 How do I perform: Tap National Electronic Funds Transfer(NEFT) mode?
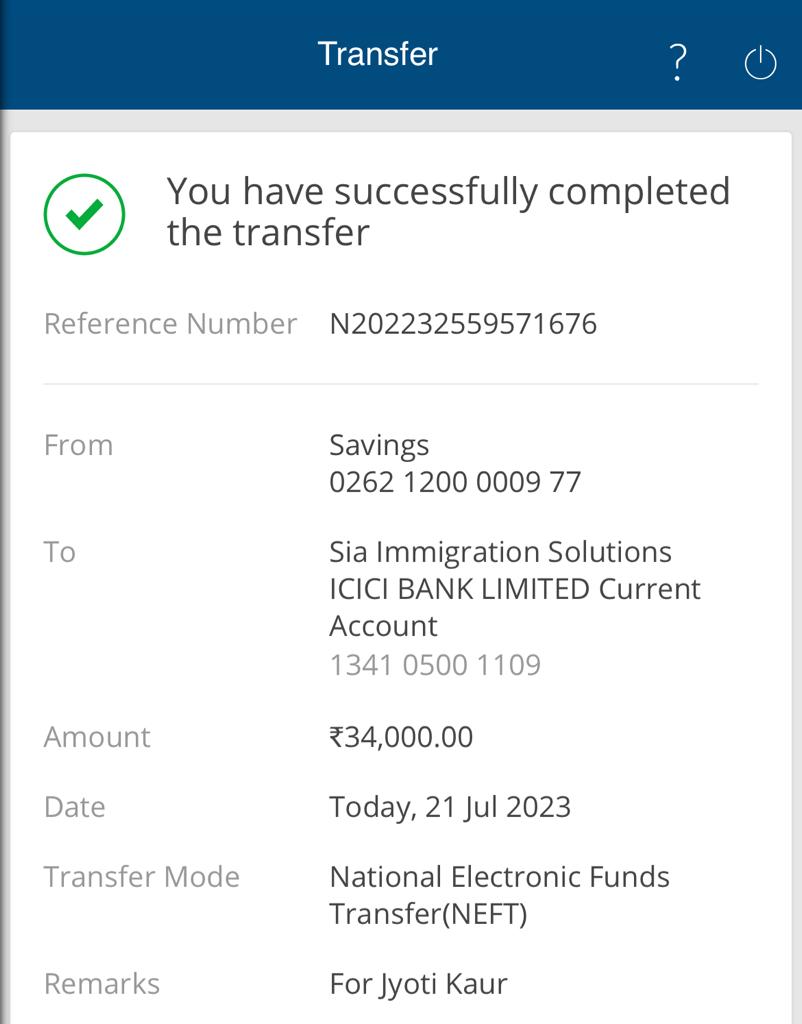point(500,895)
